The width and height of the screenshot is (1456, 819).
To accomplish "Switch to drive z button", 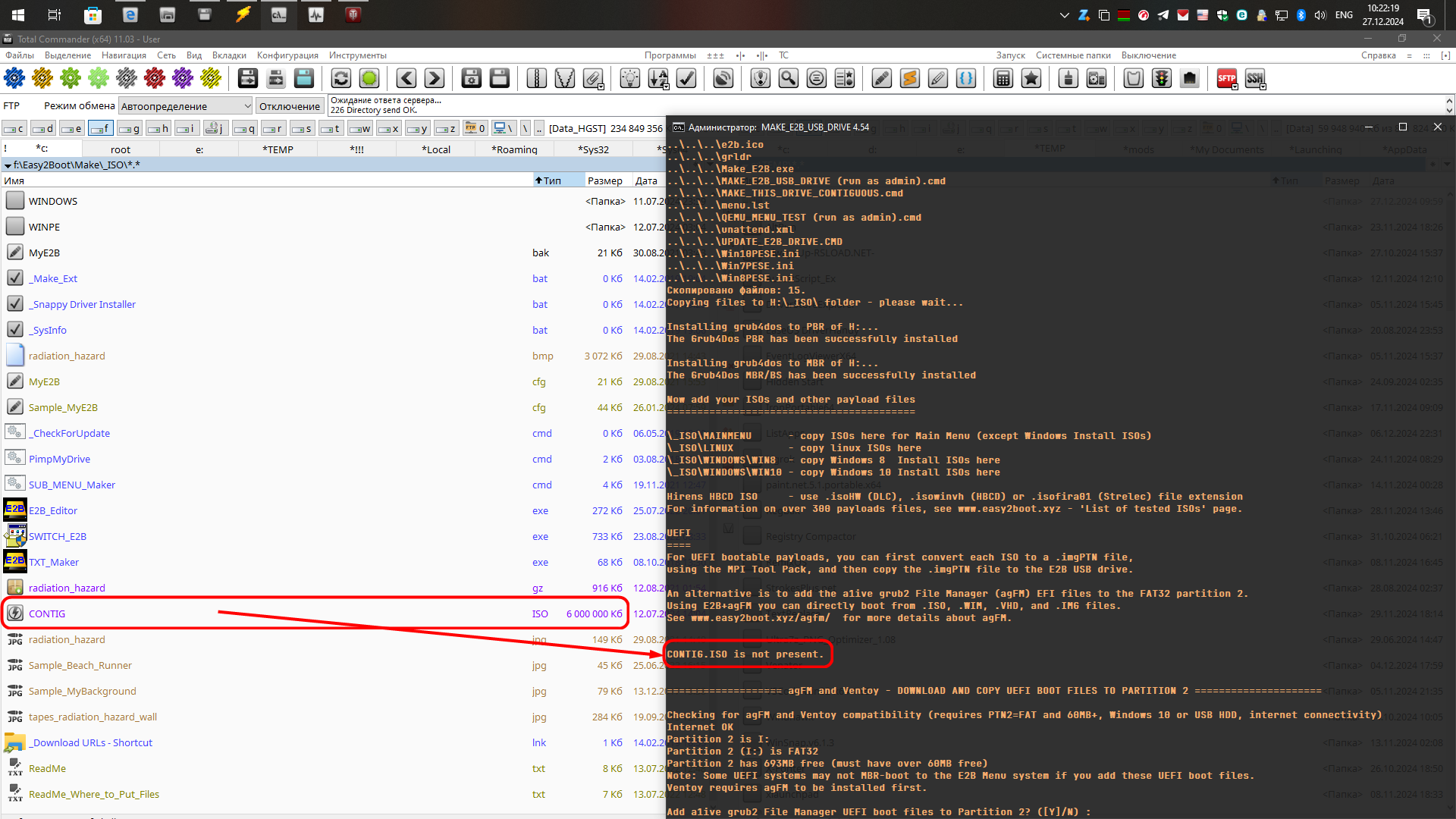I will coord(446,128).
